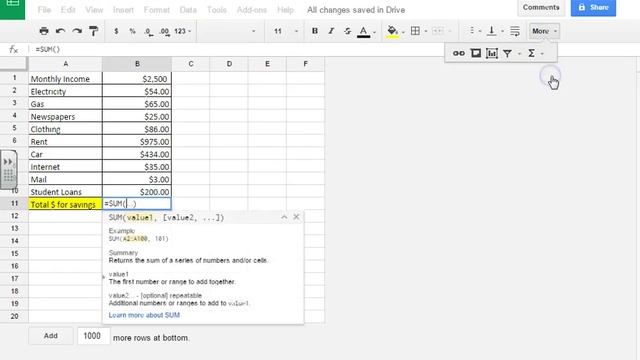
Task: Insert a chart
Action: click(492, 53)
